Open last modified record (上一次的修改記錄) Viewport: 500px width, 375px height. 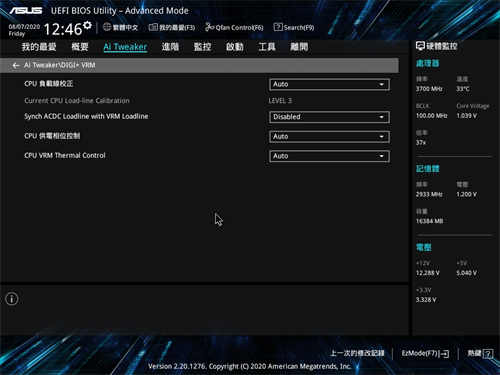[x=357, y=353]
